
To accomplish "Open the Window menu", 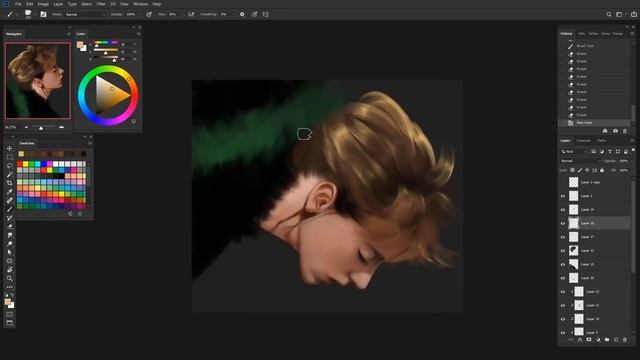I will click(x=140, y=4).
